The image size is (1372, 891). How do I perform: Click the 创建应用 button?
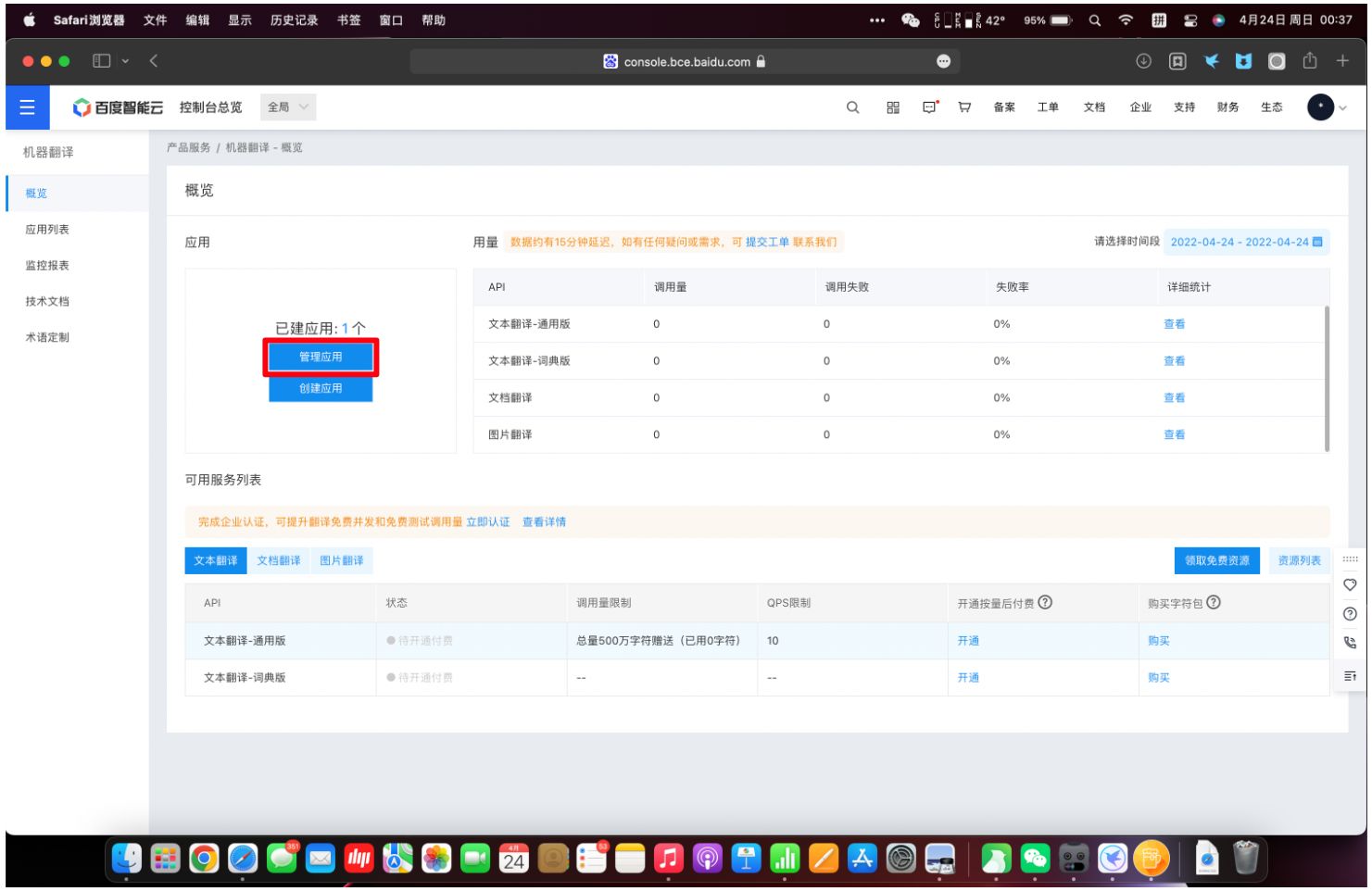321,389
